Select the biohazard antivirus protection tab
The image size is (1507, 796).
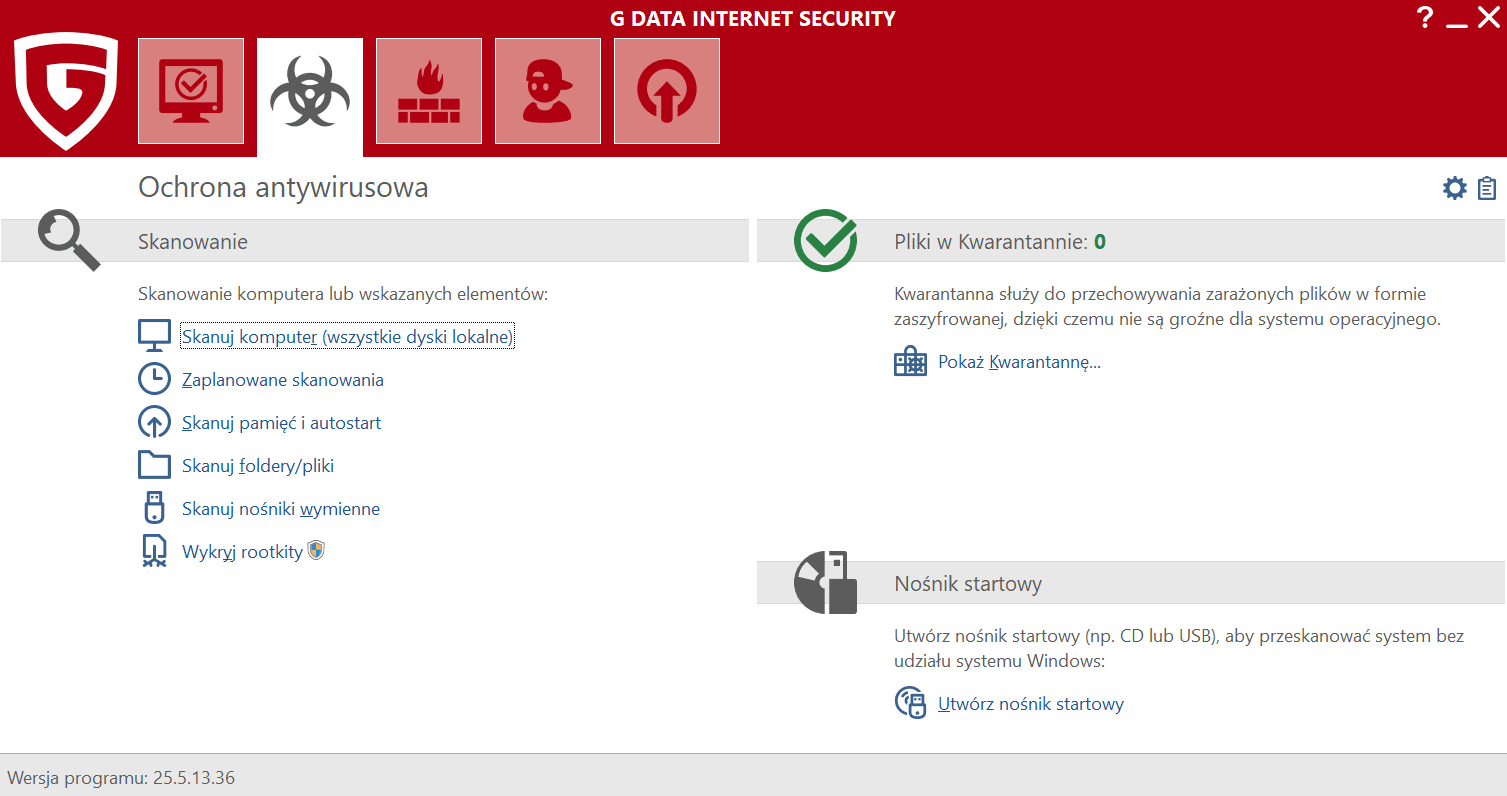coord(309,91)
